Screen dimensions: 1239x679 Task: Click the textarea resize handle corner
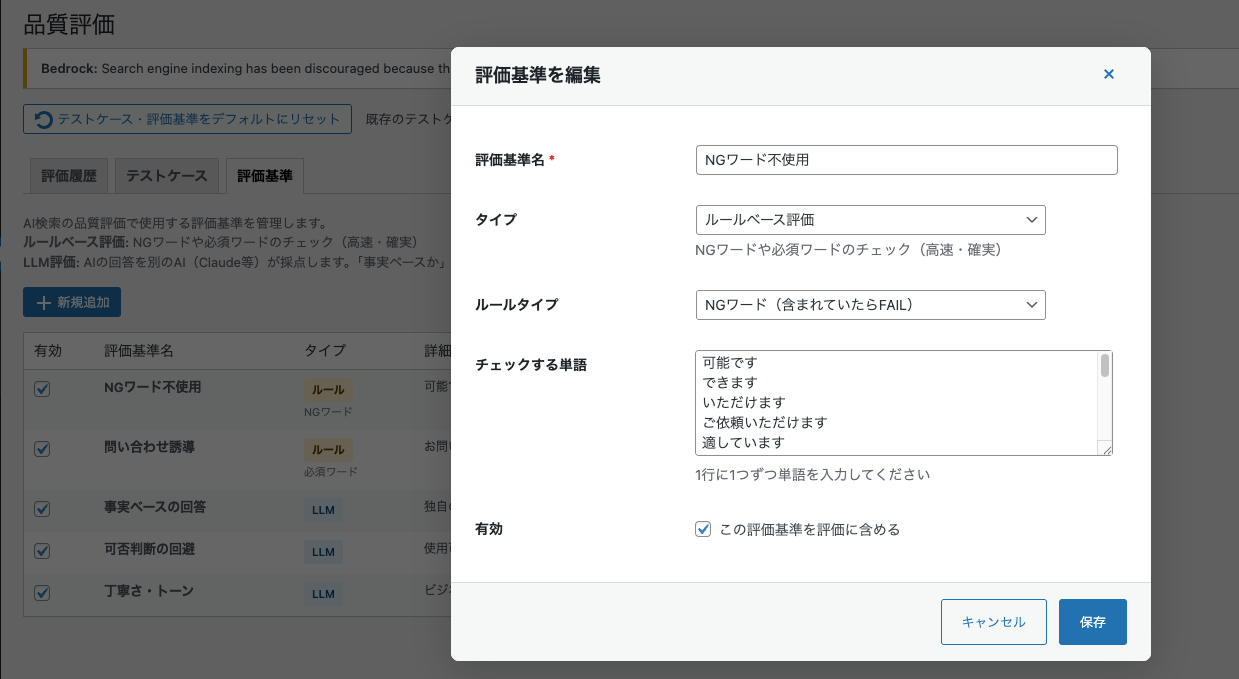1106,449
